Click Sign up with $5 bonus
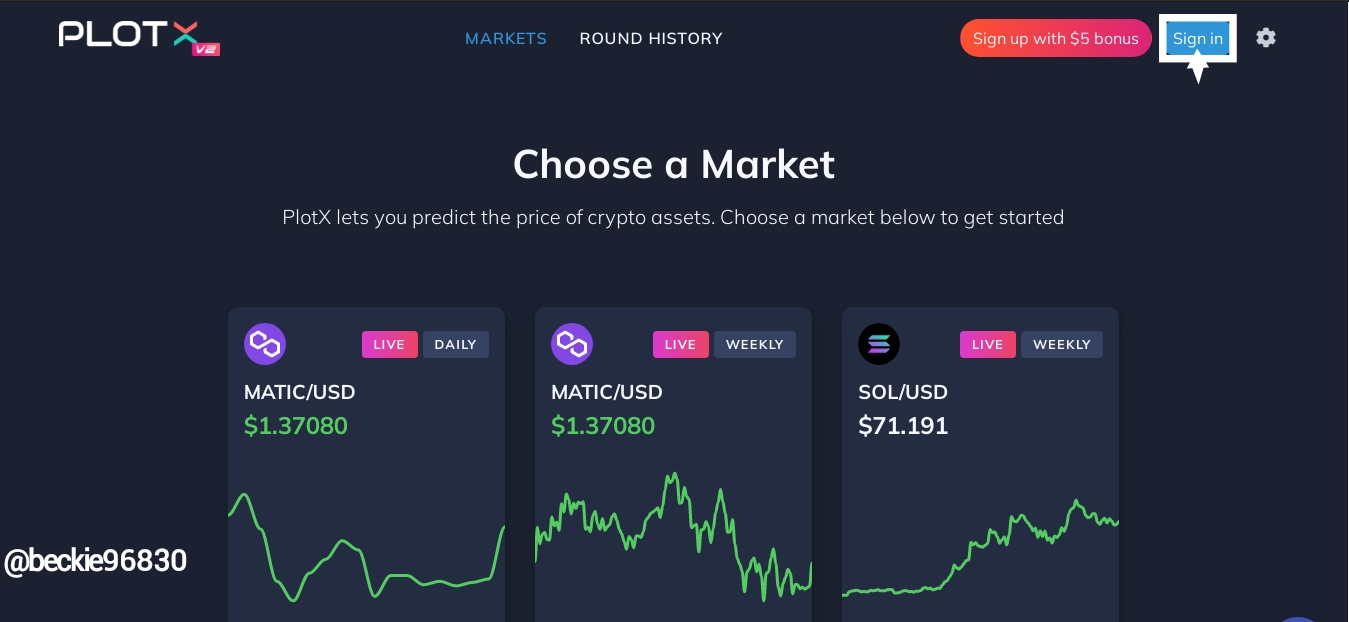The width and height of the screenshot is (1349, 622). (1056, 38)
